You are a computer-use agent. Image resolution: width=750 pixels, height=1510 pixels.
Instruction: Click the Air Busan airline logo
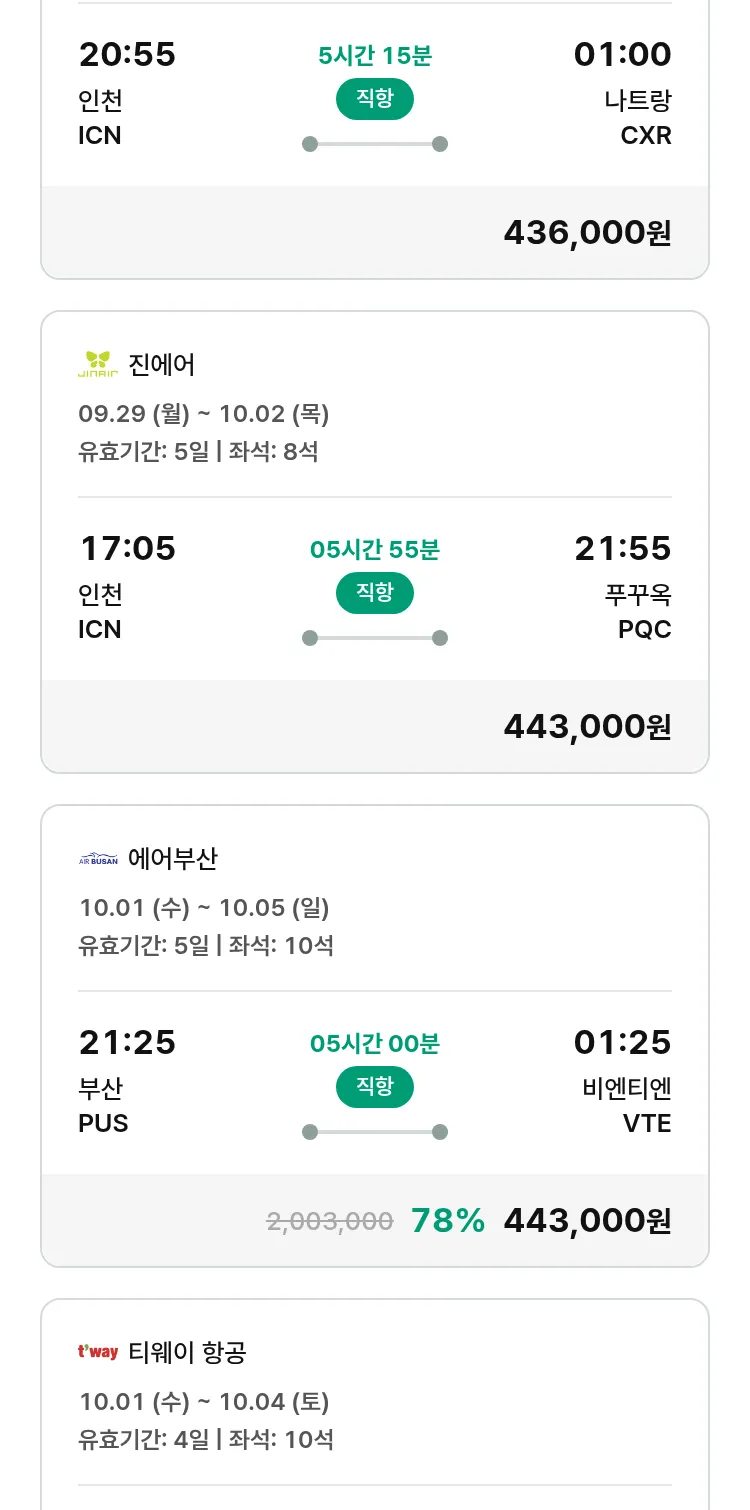(x=98, y=859)
